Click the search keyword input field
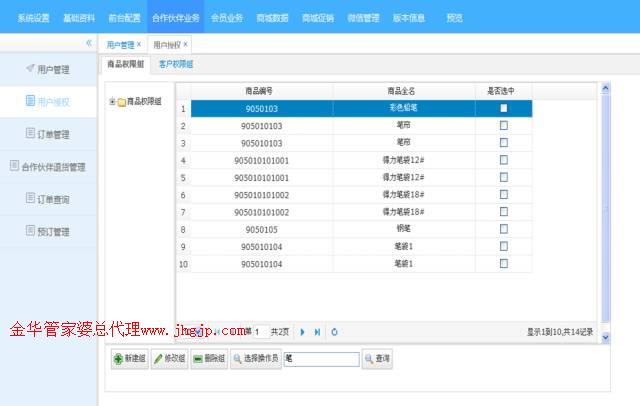This screenshot has width=640, height=406. coord(322,359)
